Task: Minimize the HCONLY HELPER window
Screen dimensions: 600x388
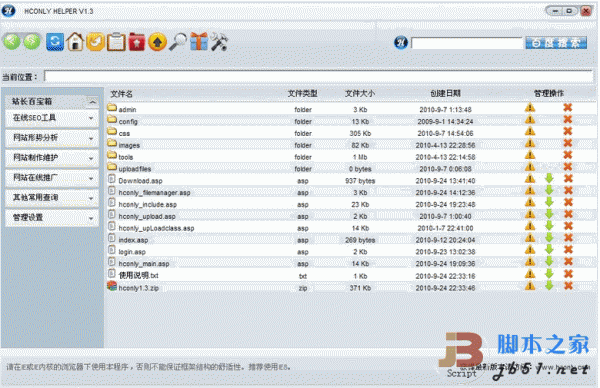Action: tap(555, 11)
